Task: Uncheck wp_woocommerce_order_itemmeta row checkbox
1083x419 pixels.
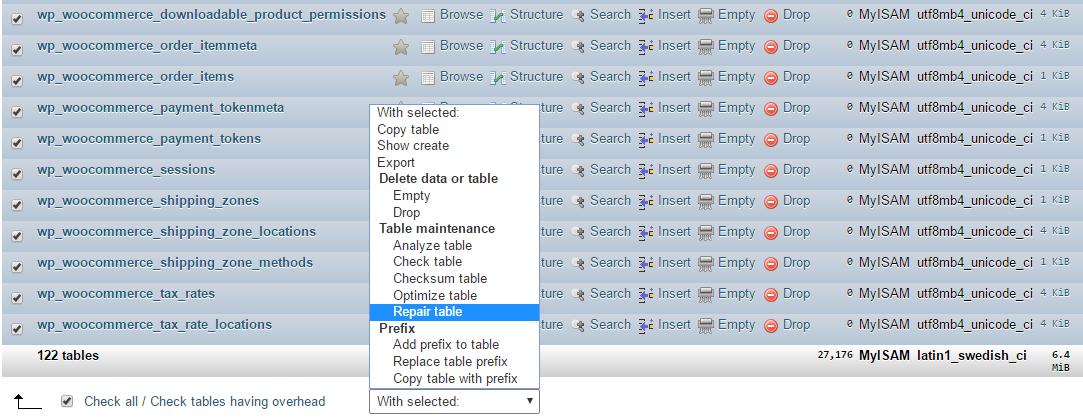Action: [x=17, y=50]
